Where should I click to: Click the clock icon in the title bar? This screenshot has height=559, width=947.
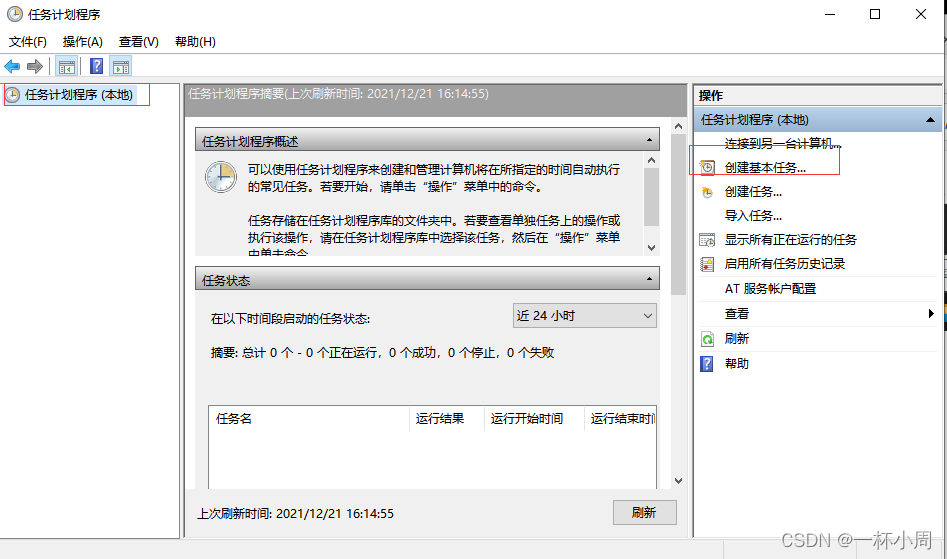coord(14,14)
